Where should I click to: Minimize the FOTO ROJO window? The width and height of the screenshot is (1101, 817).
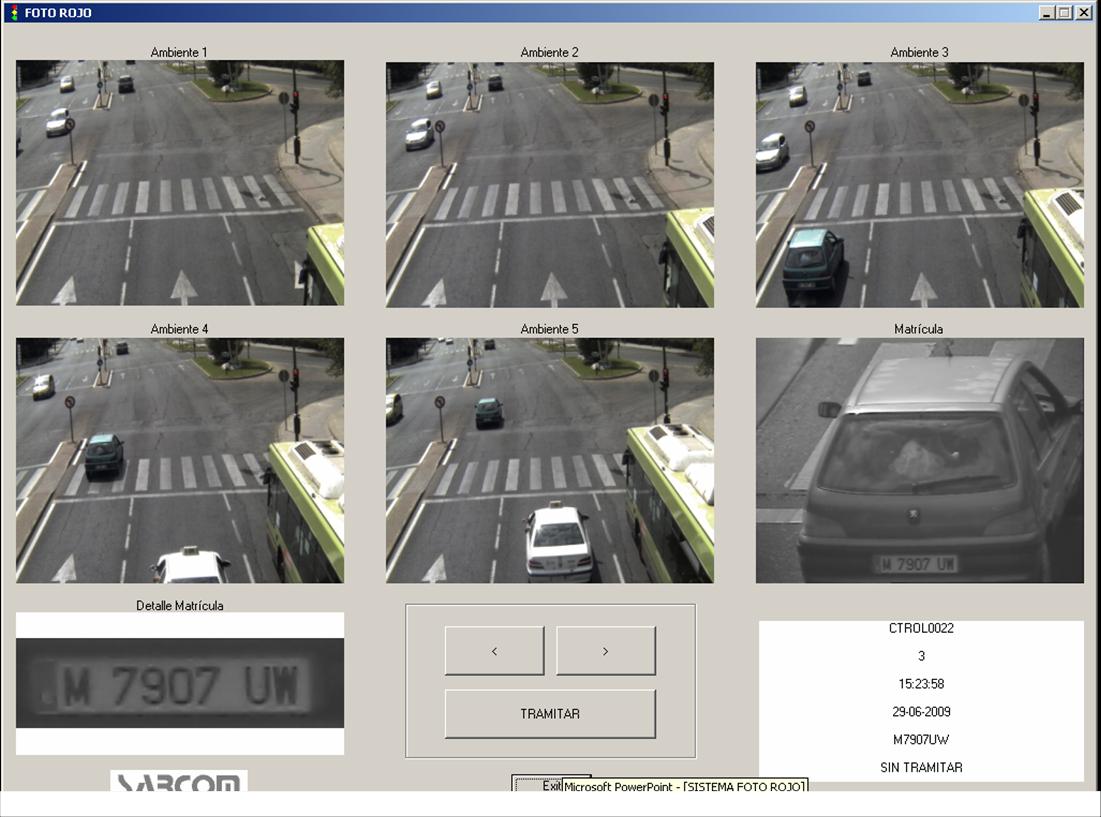pyautogui.click(x=1047, y=13)
